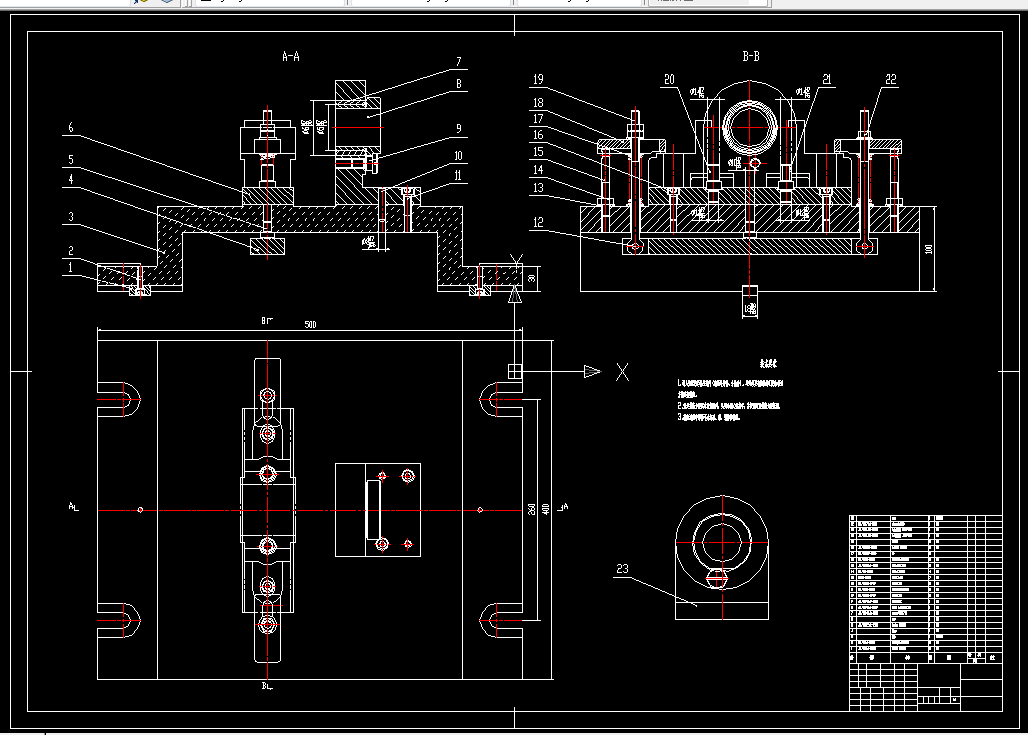Select part callout number 20
This screenshot has height=735, width=1028.
669,79
